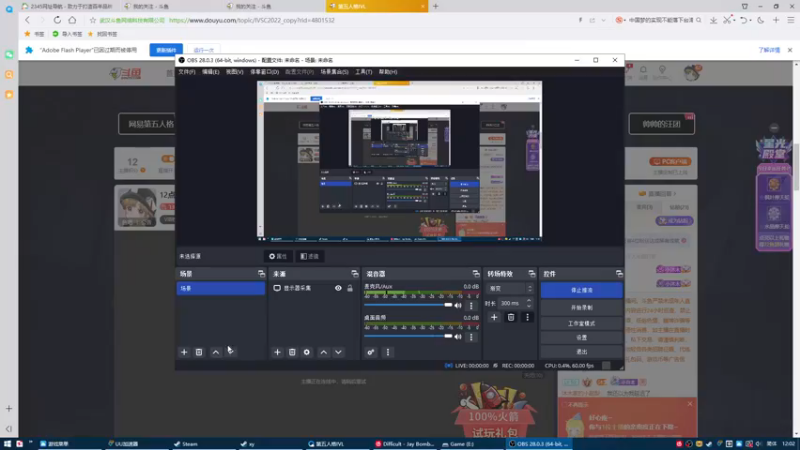
Task: Open OBS Docks menu
Action: pyautogui.click(x=264, y=72)
